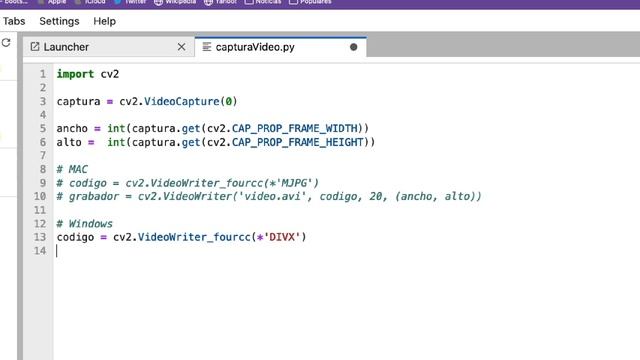This screenshot has width=640, height=360.
Task: Click the 'DIVX' string on line 13
Action: click(282, 237)
